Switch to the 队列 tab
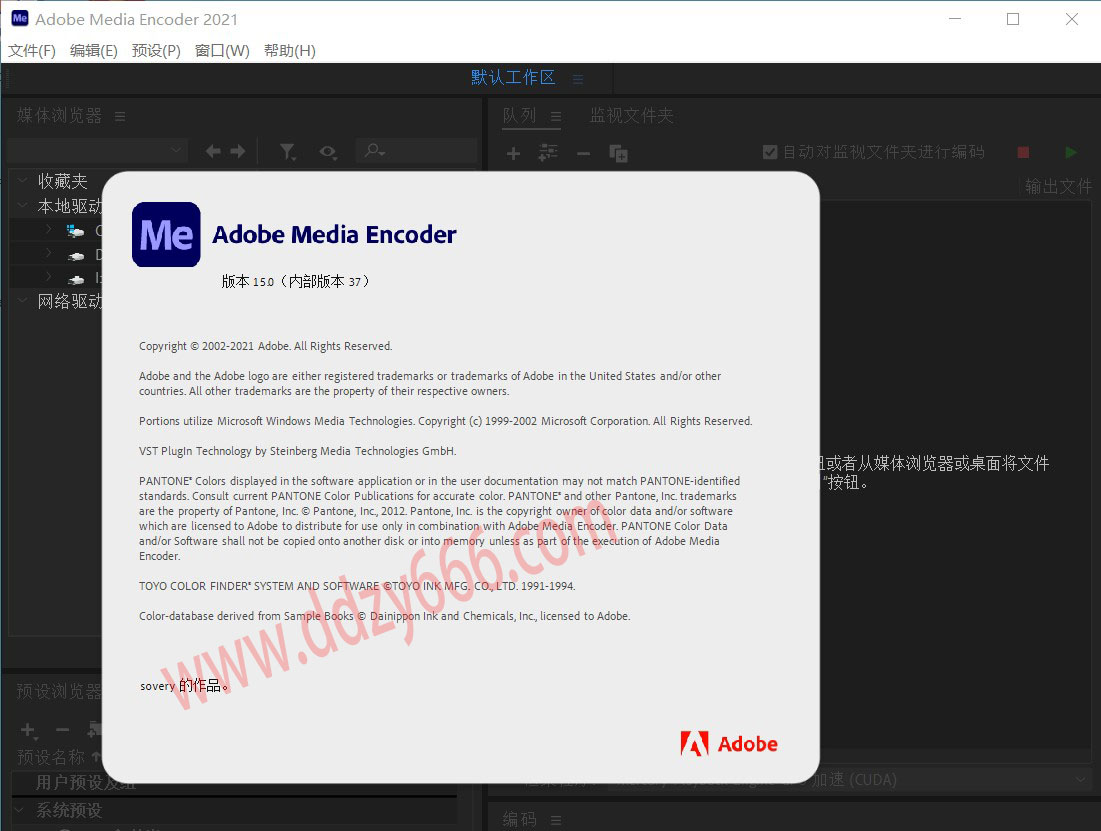The height and width of the screenshot is (831, 1101). (520, 115)
